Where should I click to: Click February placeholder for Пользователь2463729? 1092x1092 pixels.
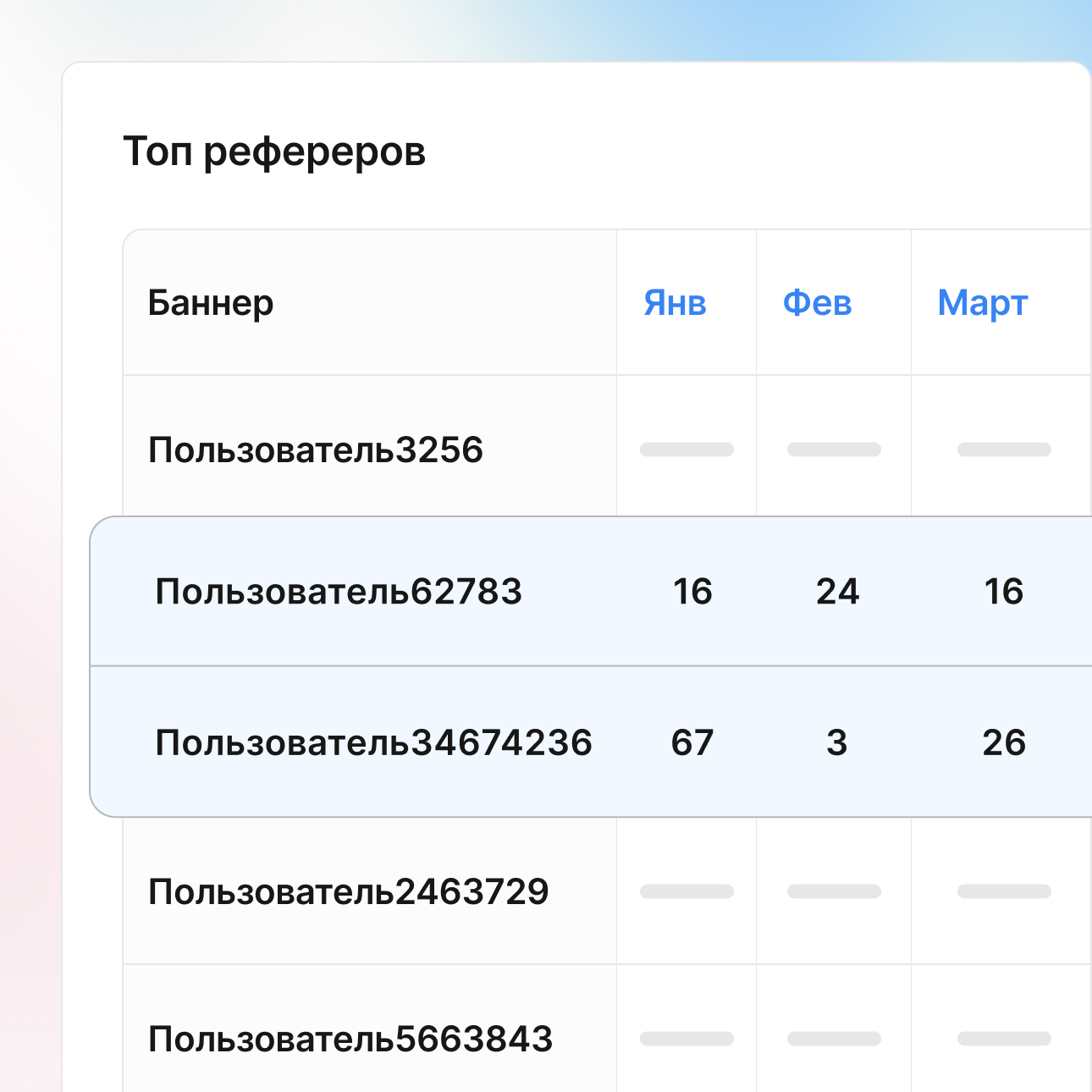pyautogui.click(x=834, y=891)
